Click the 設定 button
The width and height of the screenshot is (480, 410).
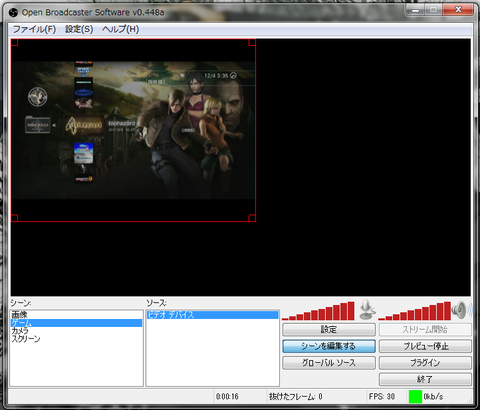(x=329, y=329)
